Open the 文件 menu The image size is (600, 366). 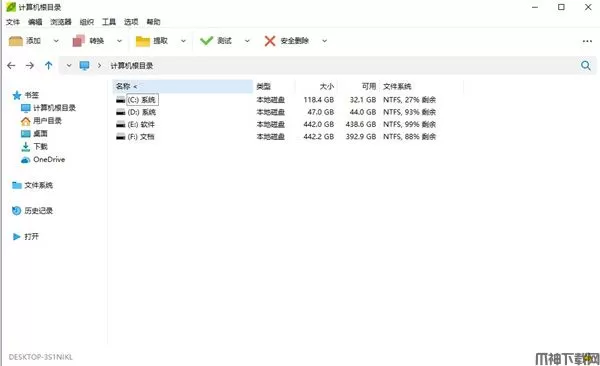[13, 22]
